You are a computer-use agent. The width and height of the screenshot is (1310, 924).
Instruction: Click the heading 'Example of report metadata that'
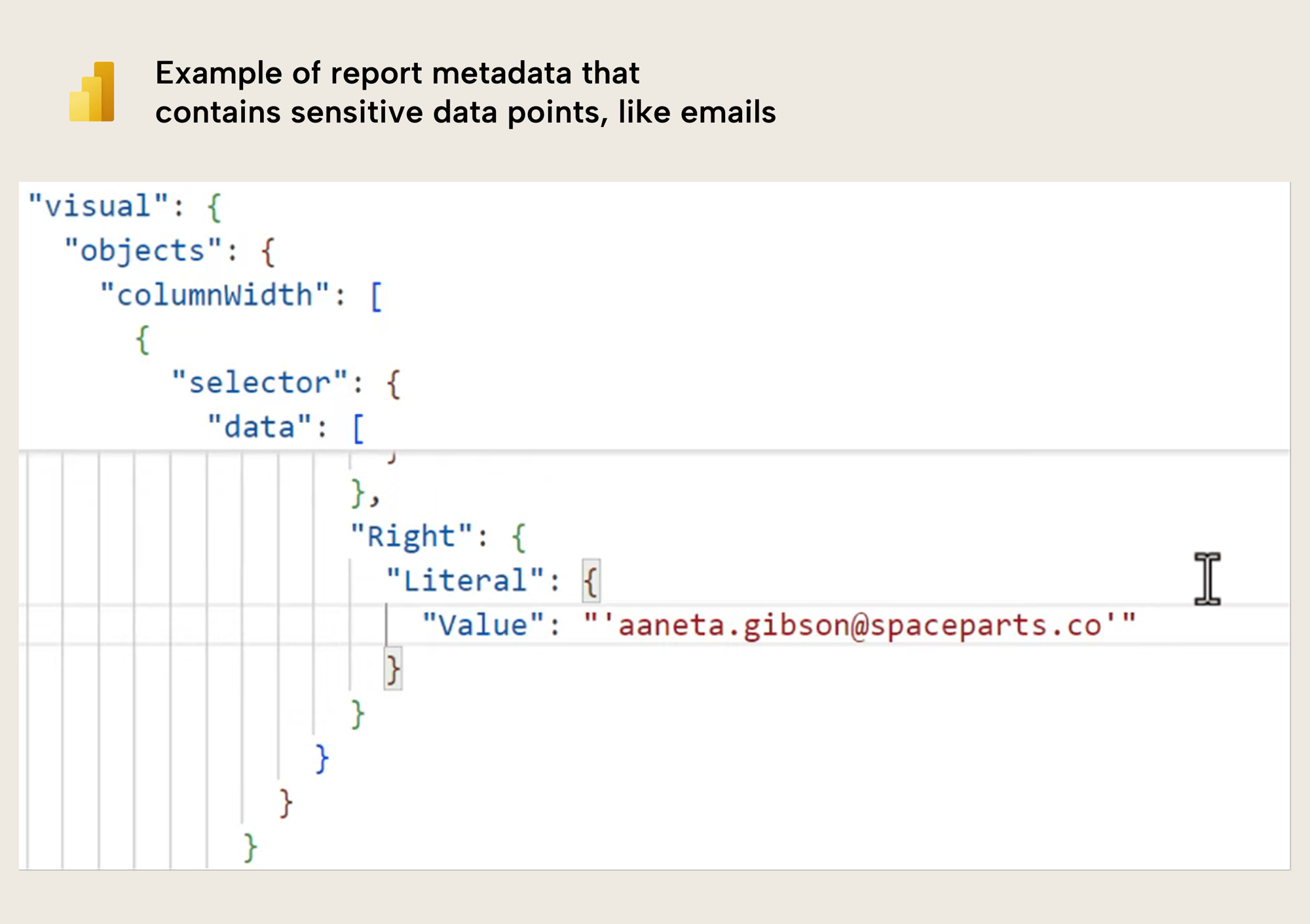point(397,73)
